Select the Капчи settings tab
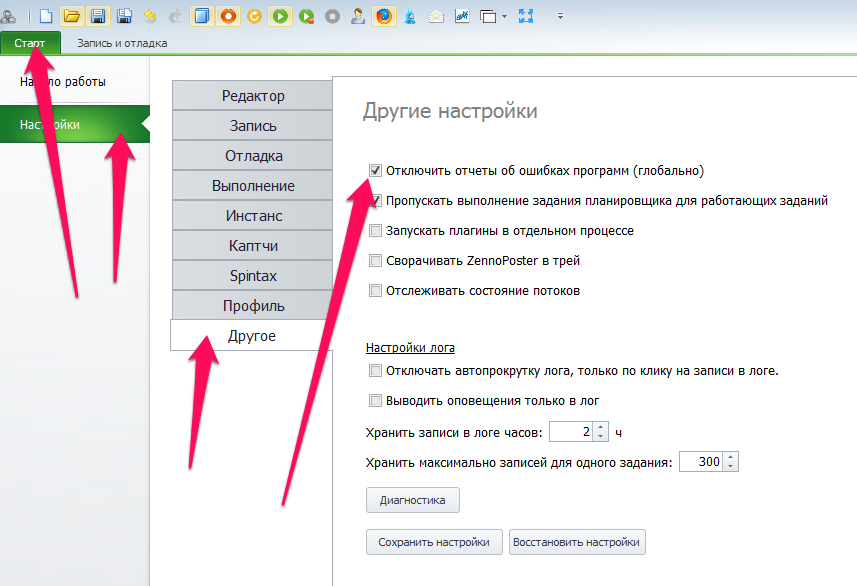Screen dimensions: 857x586 [252, 245]
